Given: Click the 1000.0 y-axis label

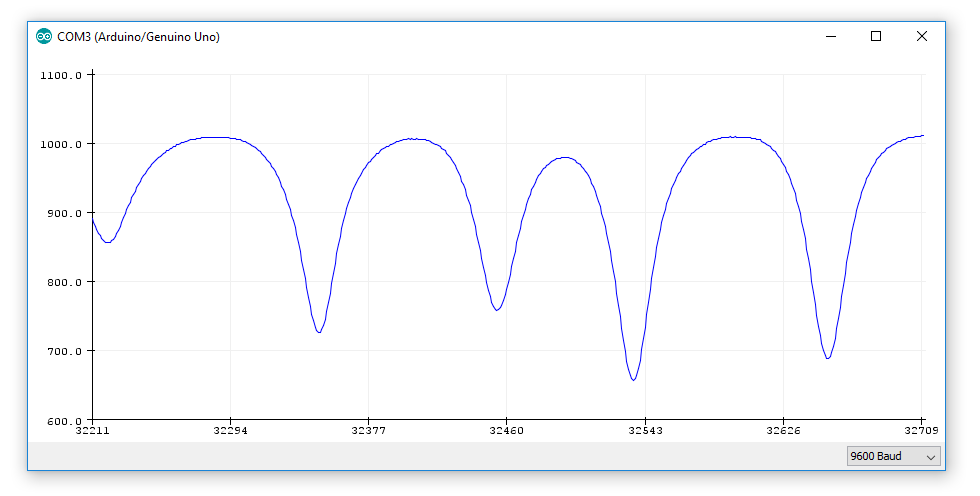Looking at the screenshot, I should tap(61, 144).
